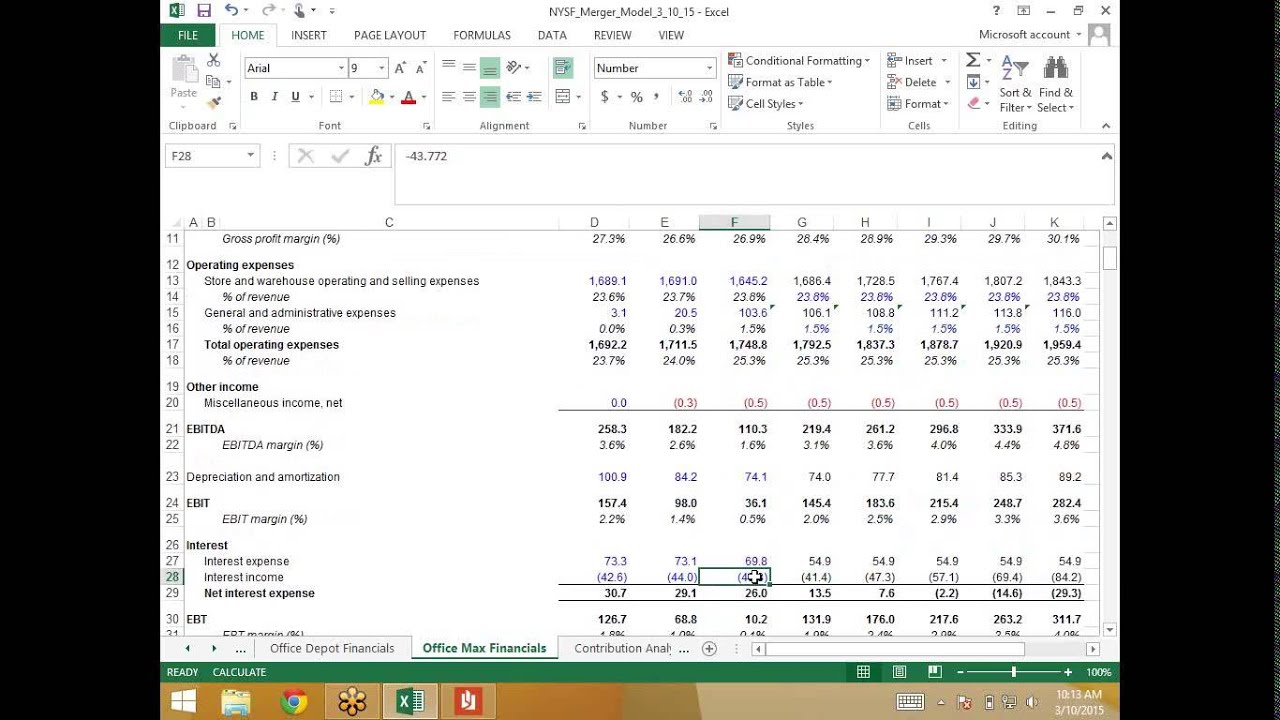Open the FILE tab
Image resolution: width=1280 pixels, height=720 pixels.
tap(188, 35)
